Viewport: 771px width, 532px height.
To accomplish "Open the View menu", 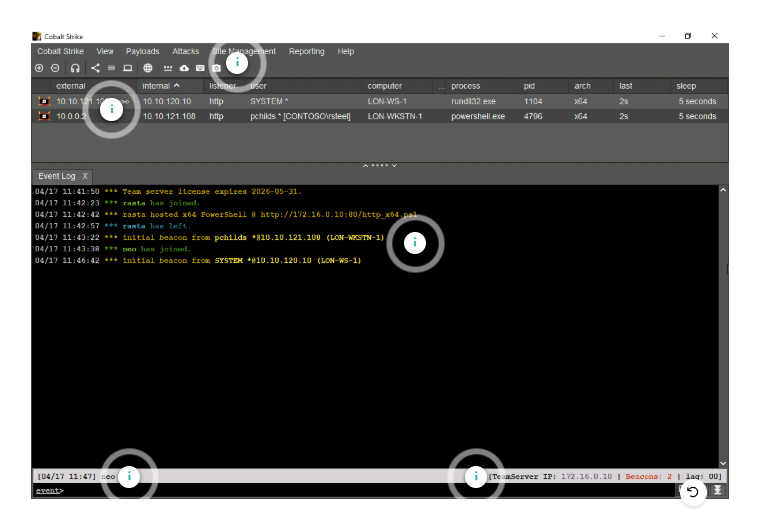I will [105, 52].
